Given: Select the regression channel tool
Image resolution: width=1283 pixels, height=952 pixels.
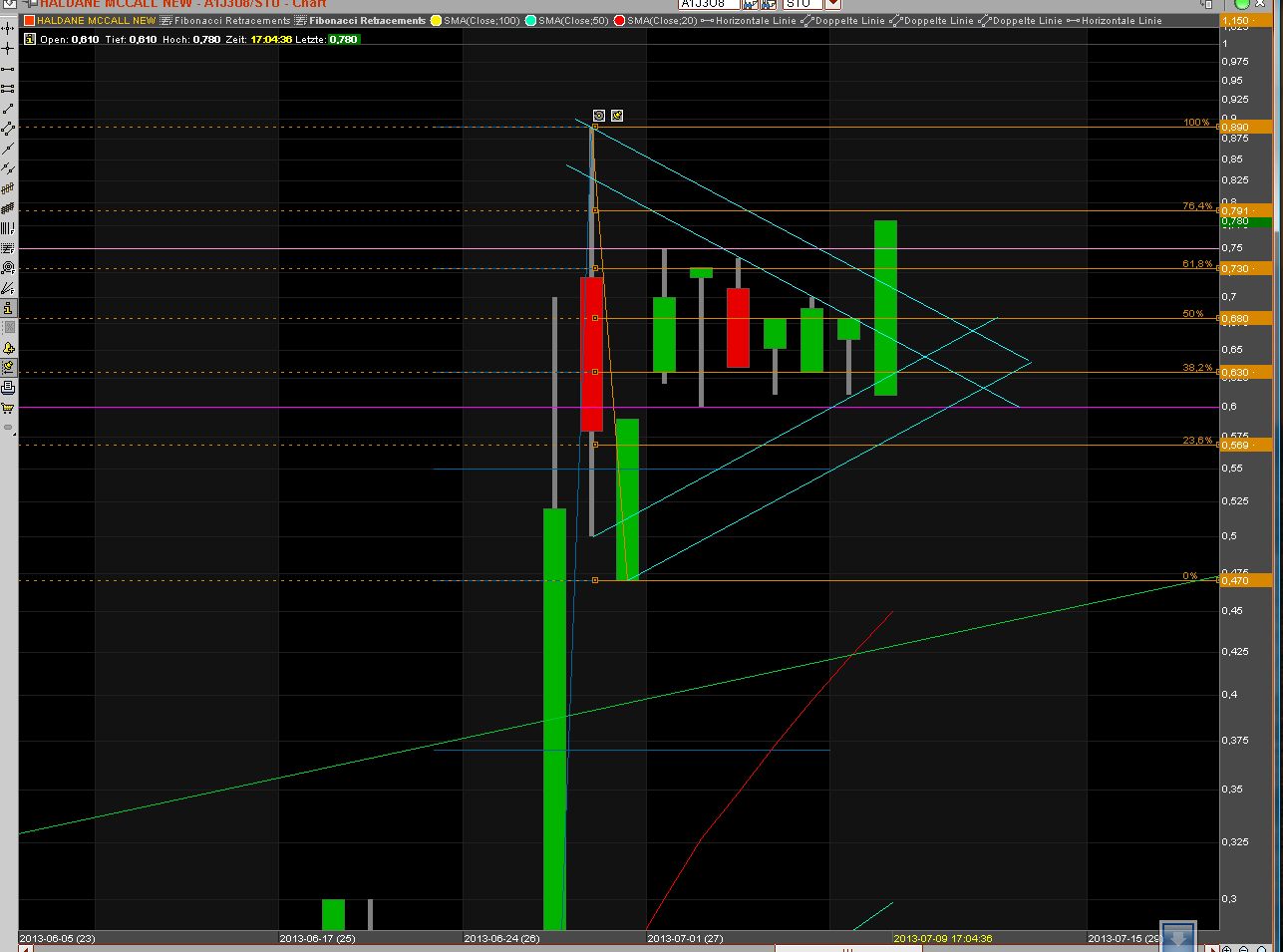Looking at the screenshot, I should pyautogui.click(x=8, y=188).
